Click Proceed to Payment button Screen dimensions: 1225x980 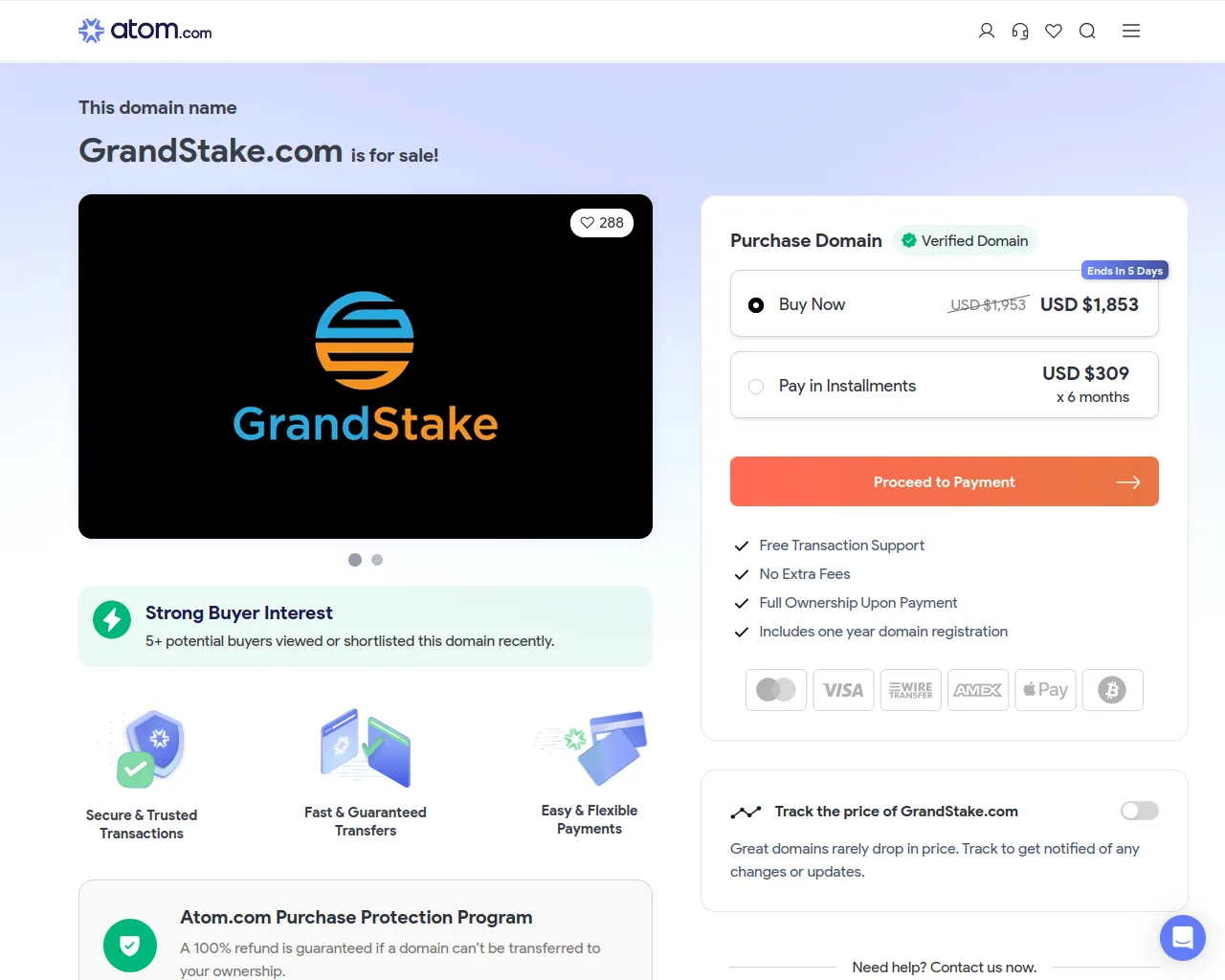[945, 481]
